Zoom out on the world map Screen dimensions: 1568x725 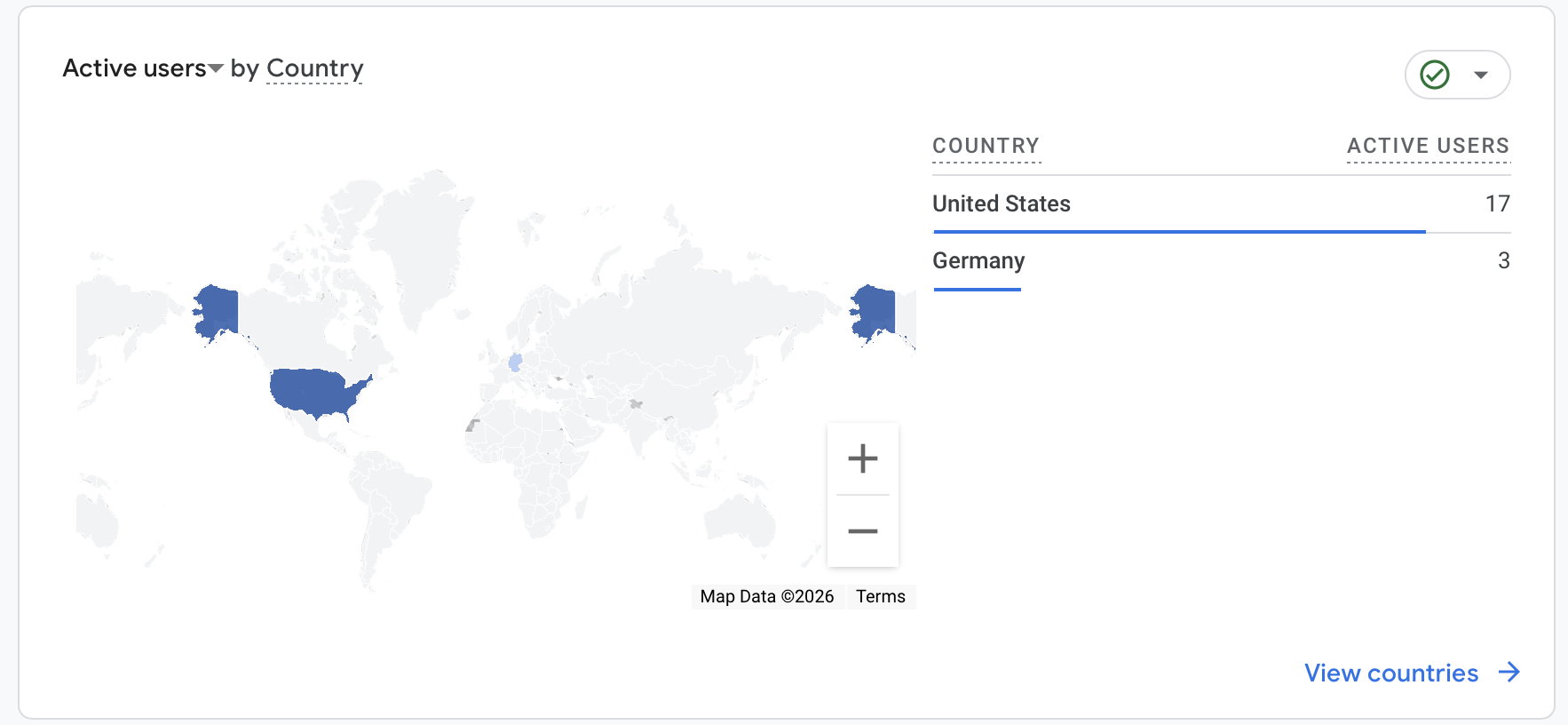pos(862,531)
